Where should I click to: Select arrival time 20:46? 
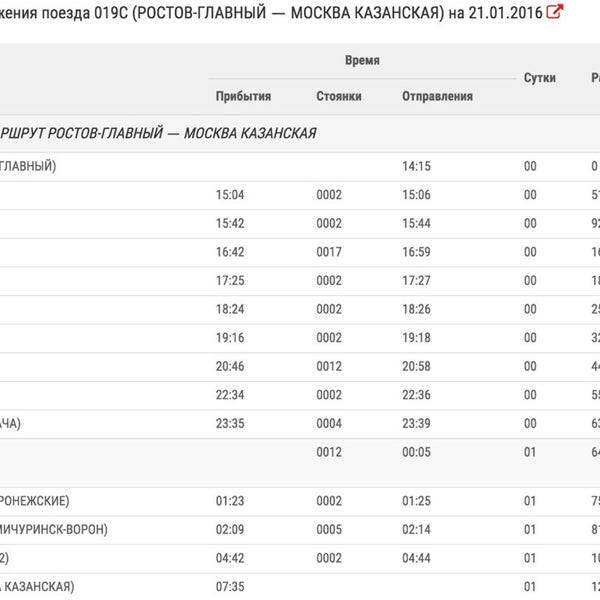point(230,367)
